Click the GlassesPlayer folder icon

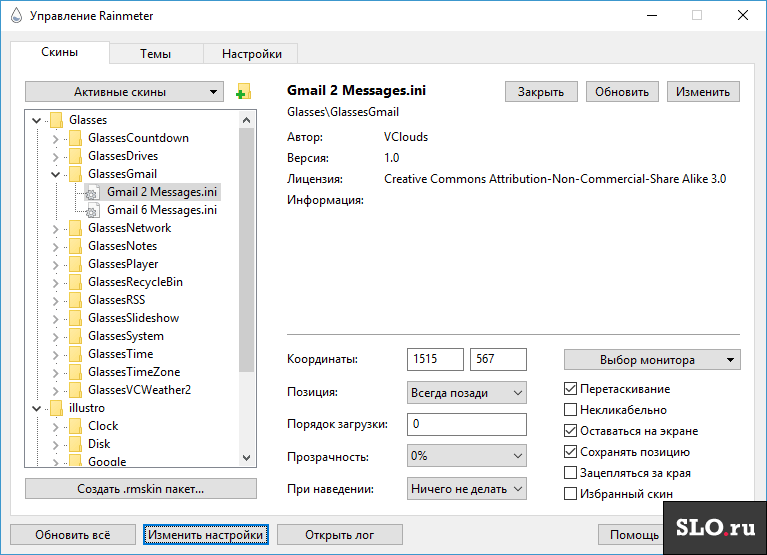coord(75,264)
